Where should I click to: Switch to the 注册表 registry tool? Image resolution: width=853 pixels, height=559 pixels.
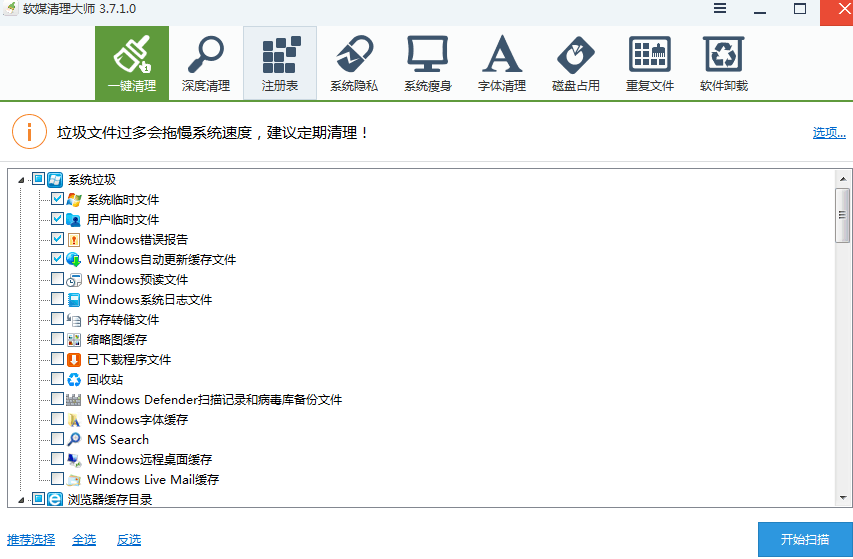pyautogui.click(x=280, y=63)
